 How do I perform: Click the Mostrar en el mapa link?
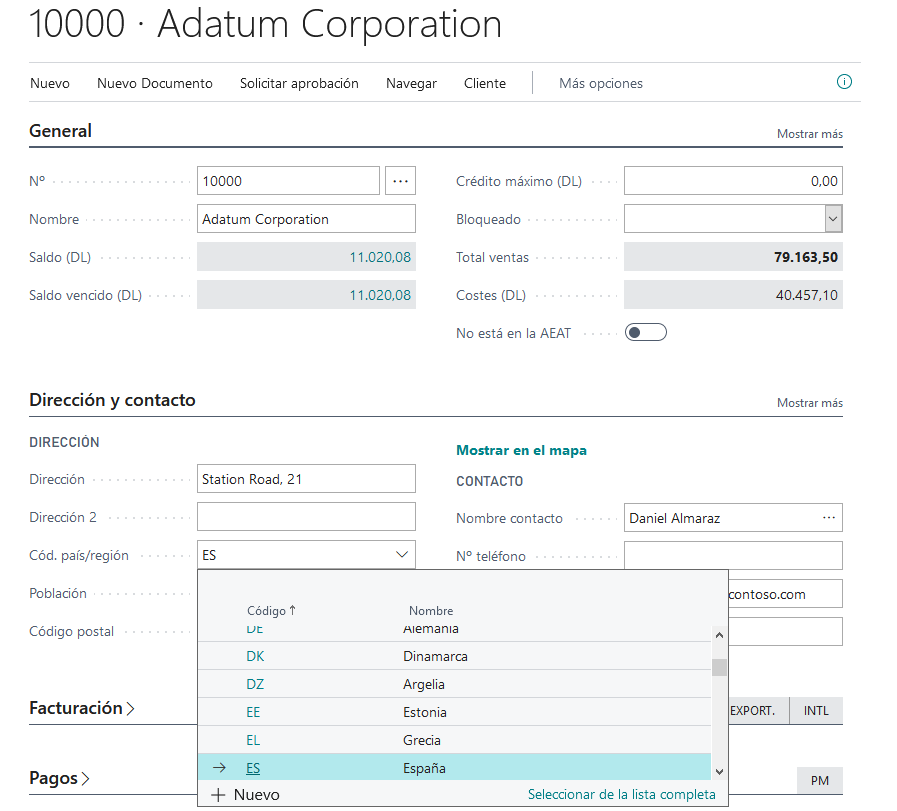coord(521,450)
